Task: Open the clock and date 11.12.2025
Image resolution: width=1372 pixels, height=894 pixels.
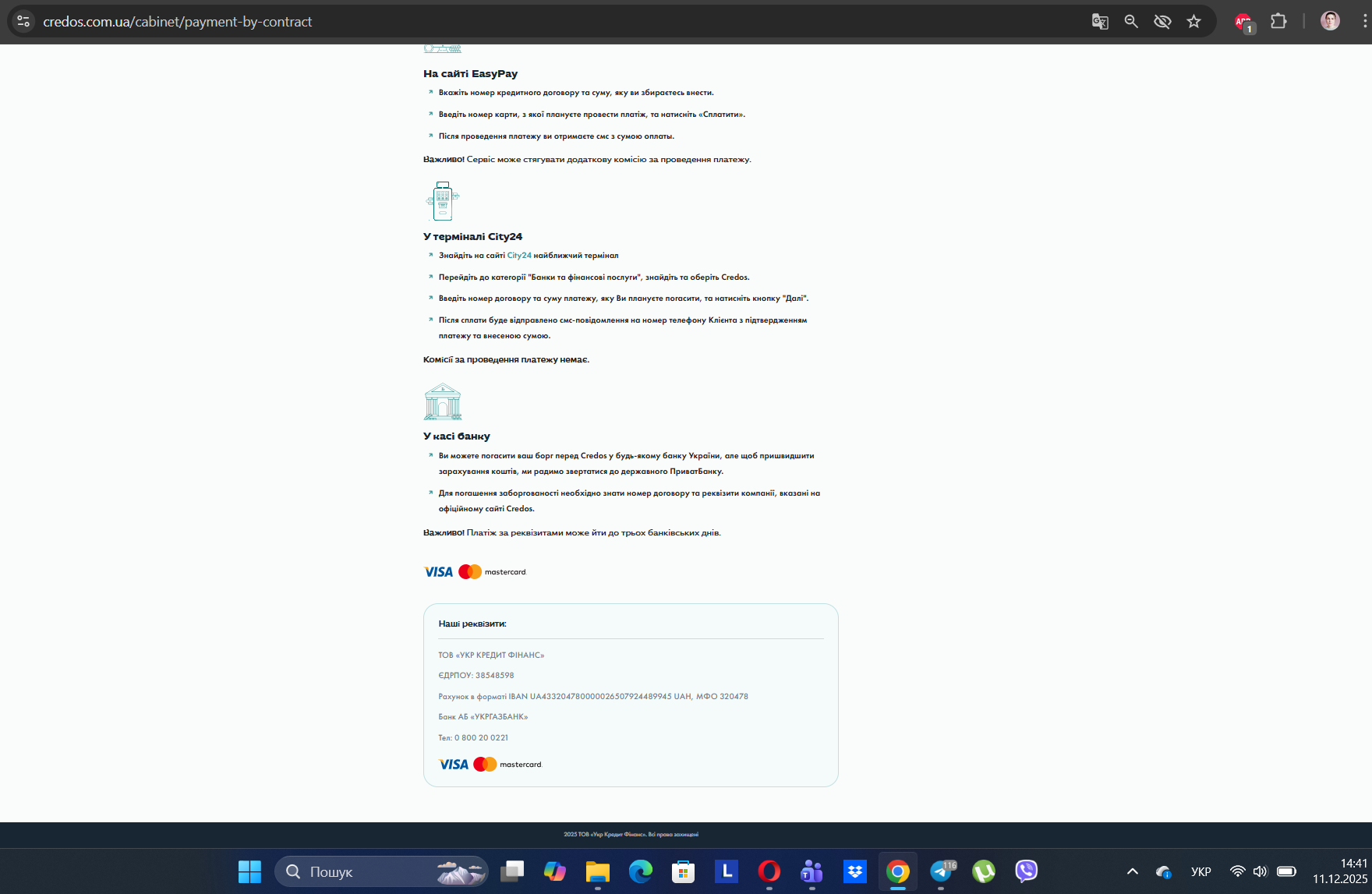Action: tap(1340, 871)
